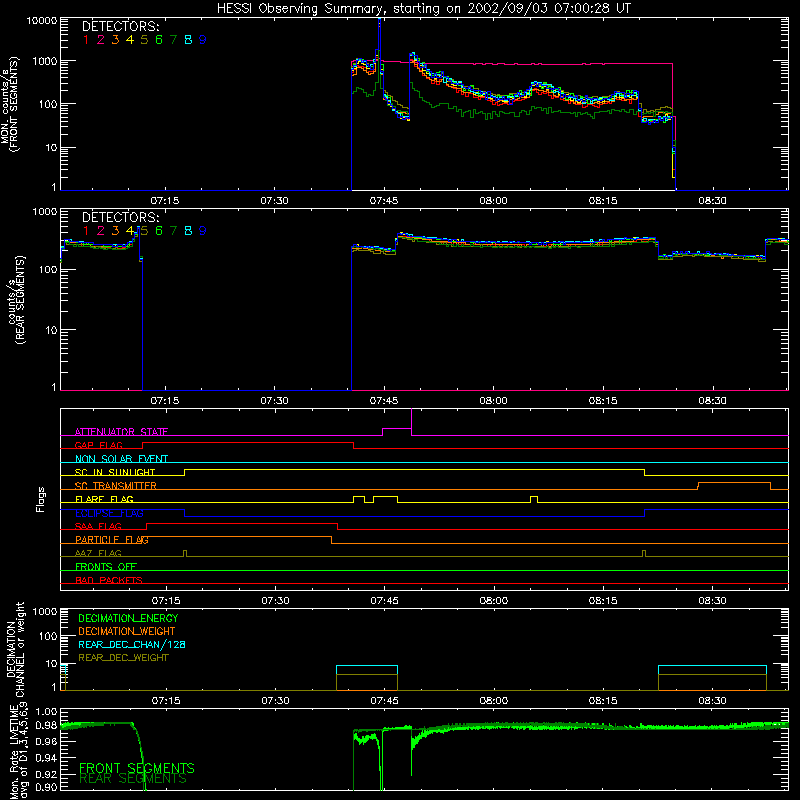Click the 07:15 time label under flags panel
The height and width of the screenshot is (800, 800).
point(166,601)
